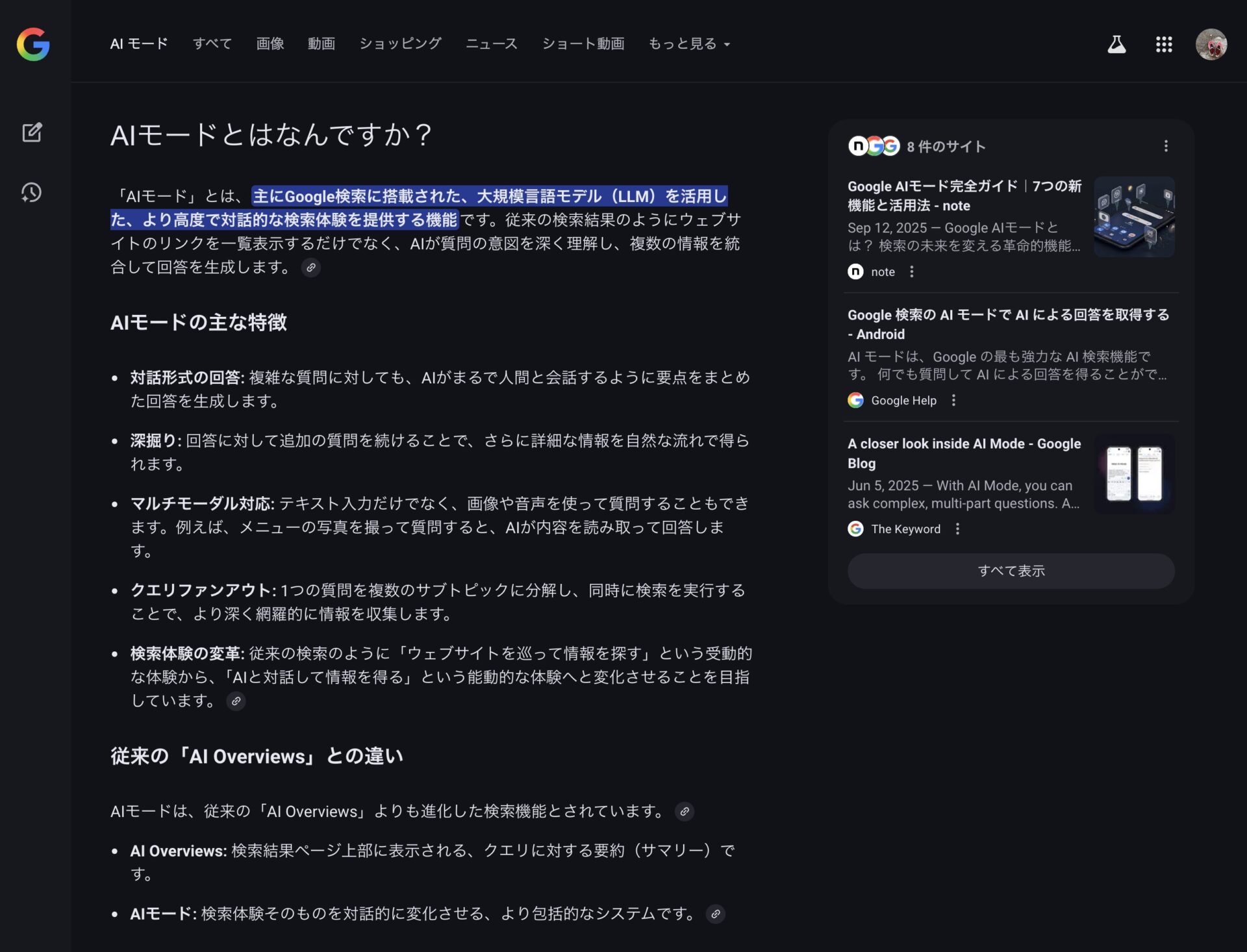Switch to the ショッピング tab

[x=400, y=44]
